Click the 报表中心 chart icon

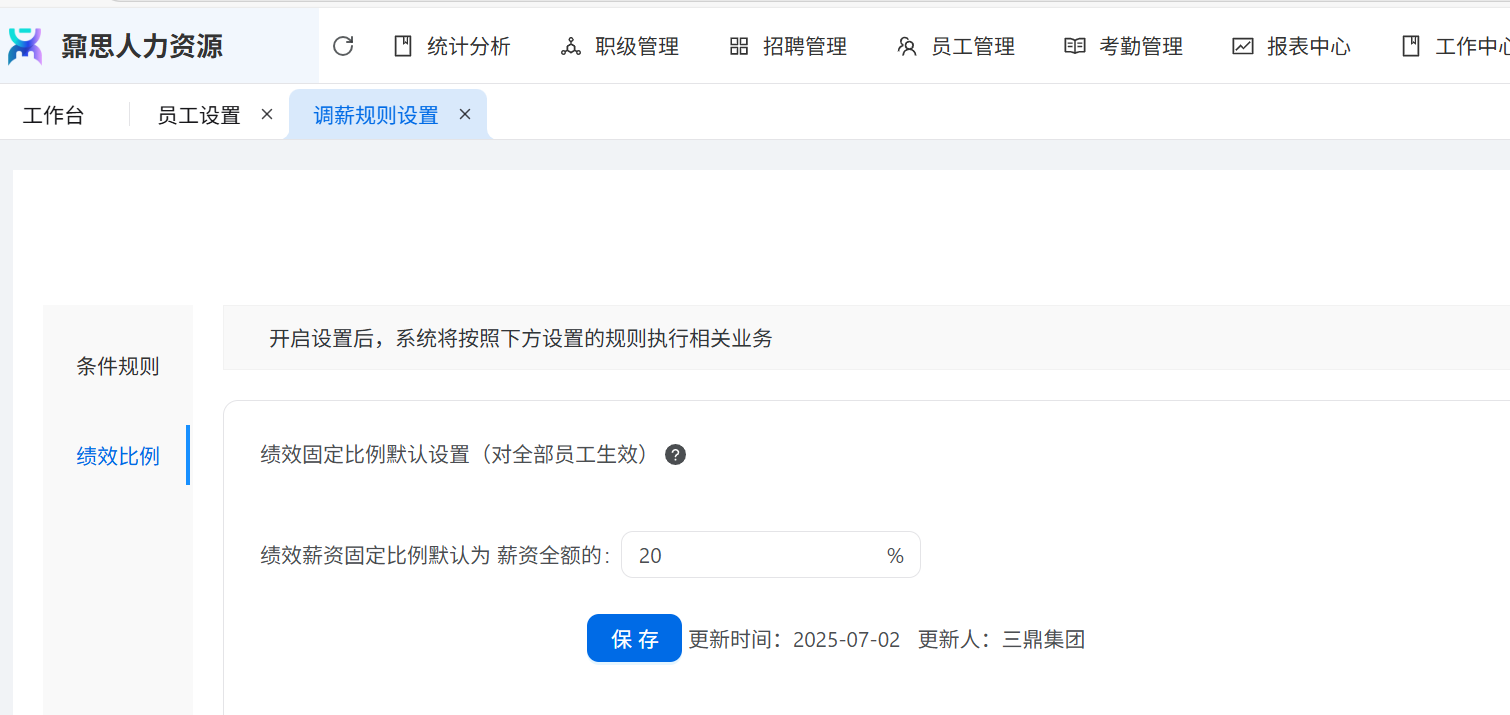1243,46
